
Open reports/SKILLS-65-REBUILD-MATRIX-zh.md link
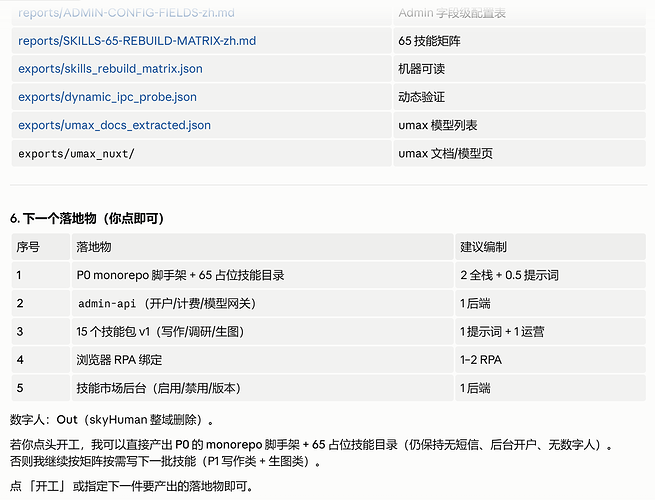click(137, 41)
